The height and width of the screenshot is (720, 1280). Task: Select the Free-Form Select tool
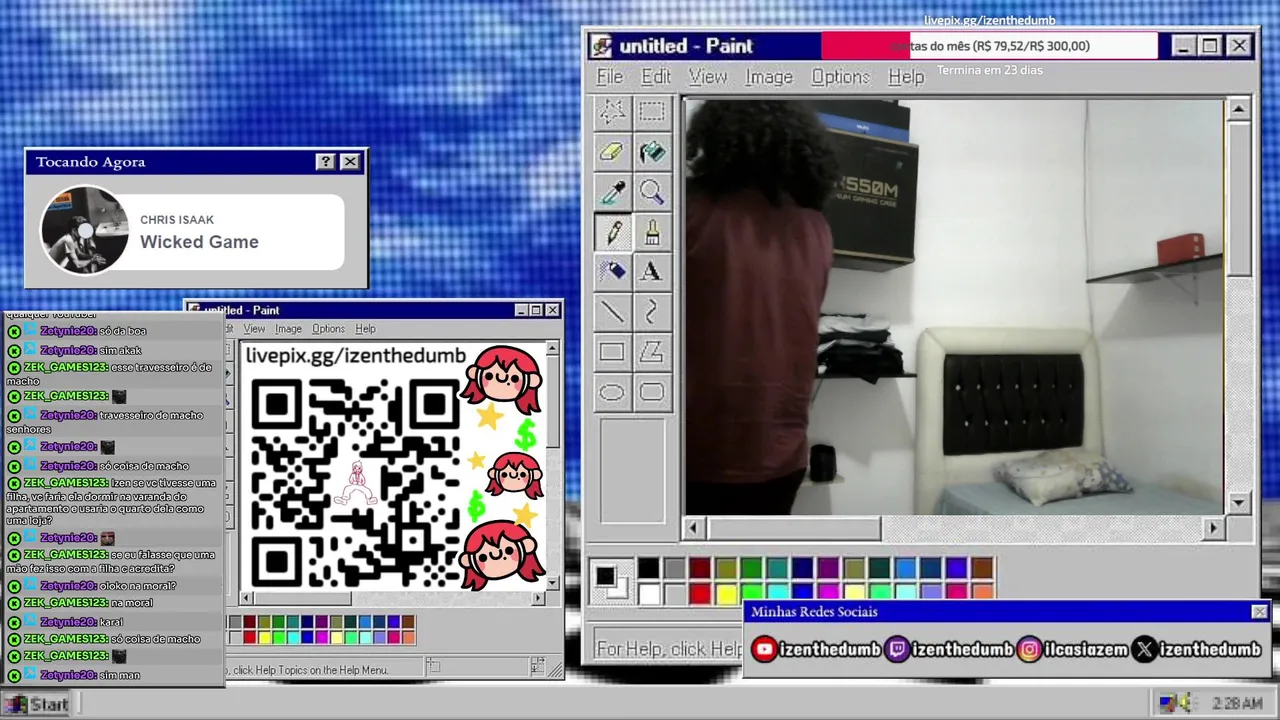[x=612, y=112]
